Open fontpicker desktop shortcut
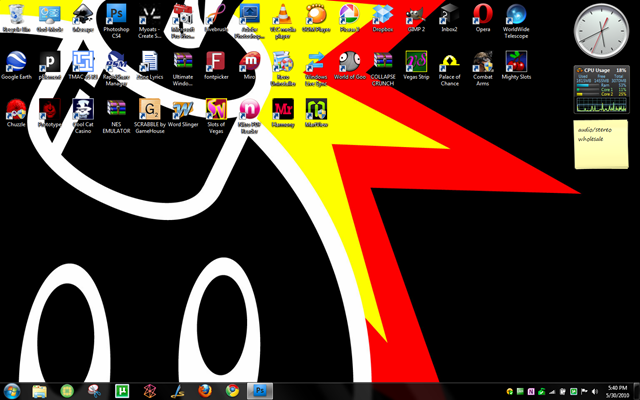Screen dimensions: 640x400 216,66
